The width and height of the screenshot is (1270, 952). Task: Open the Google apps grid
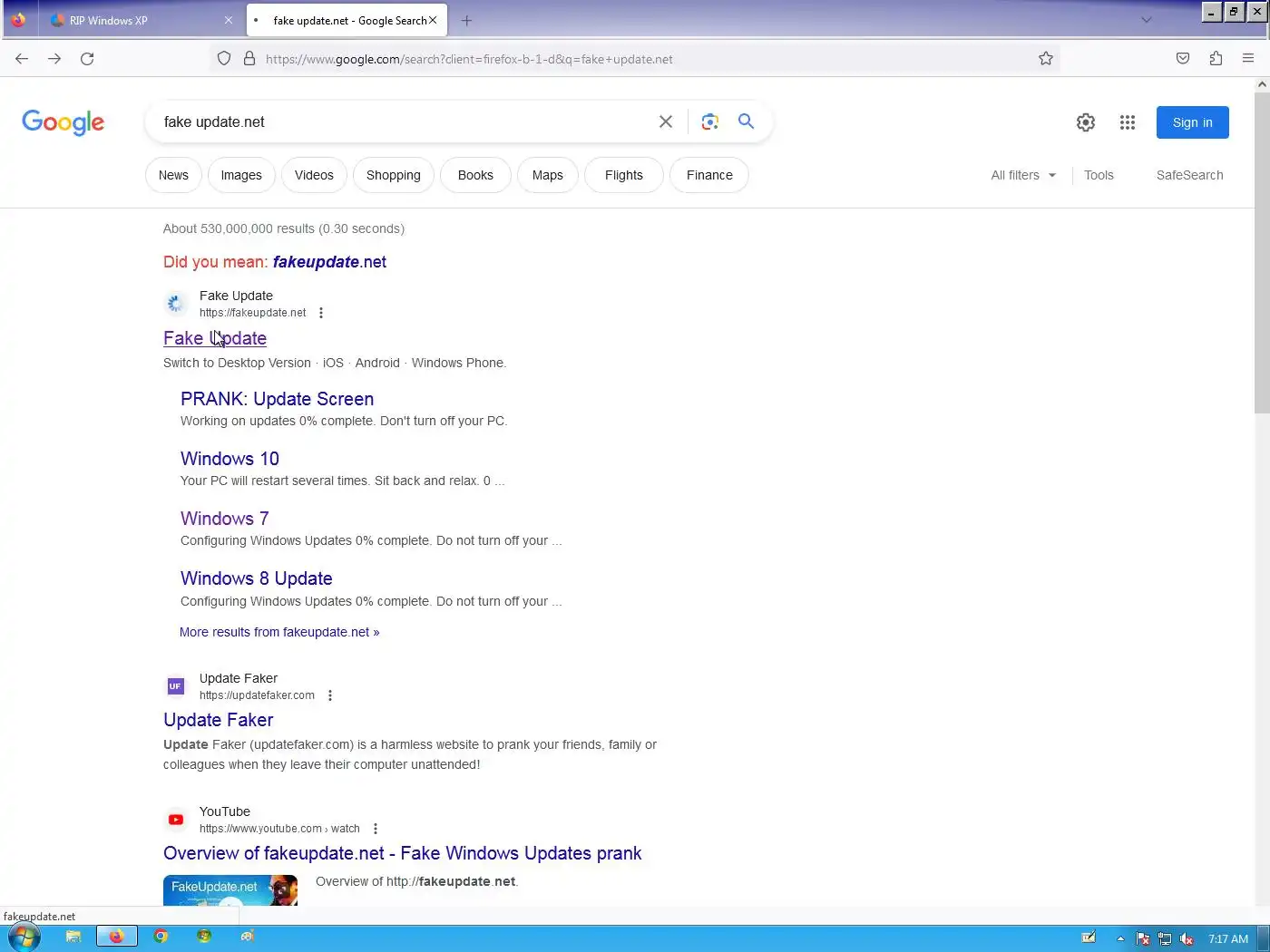1128,122
